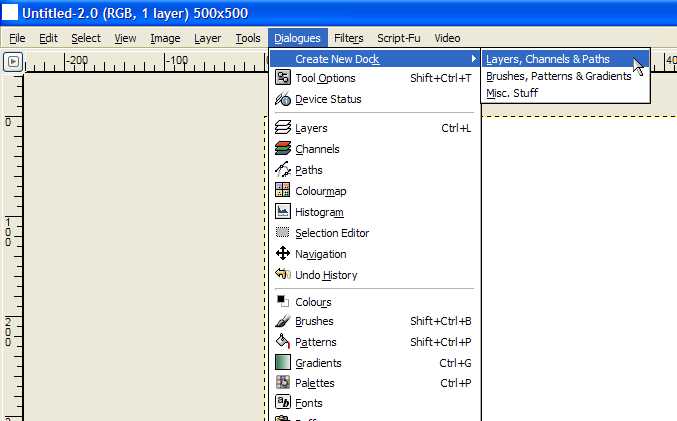Open the Paths dialogue entry

(375, 170)
